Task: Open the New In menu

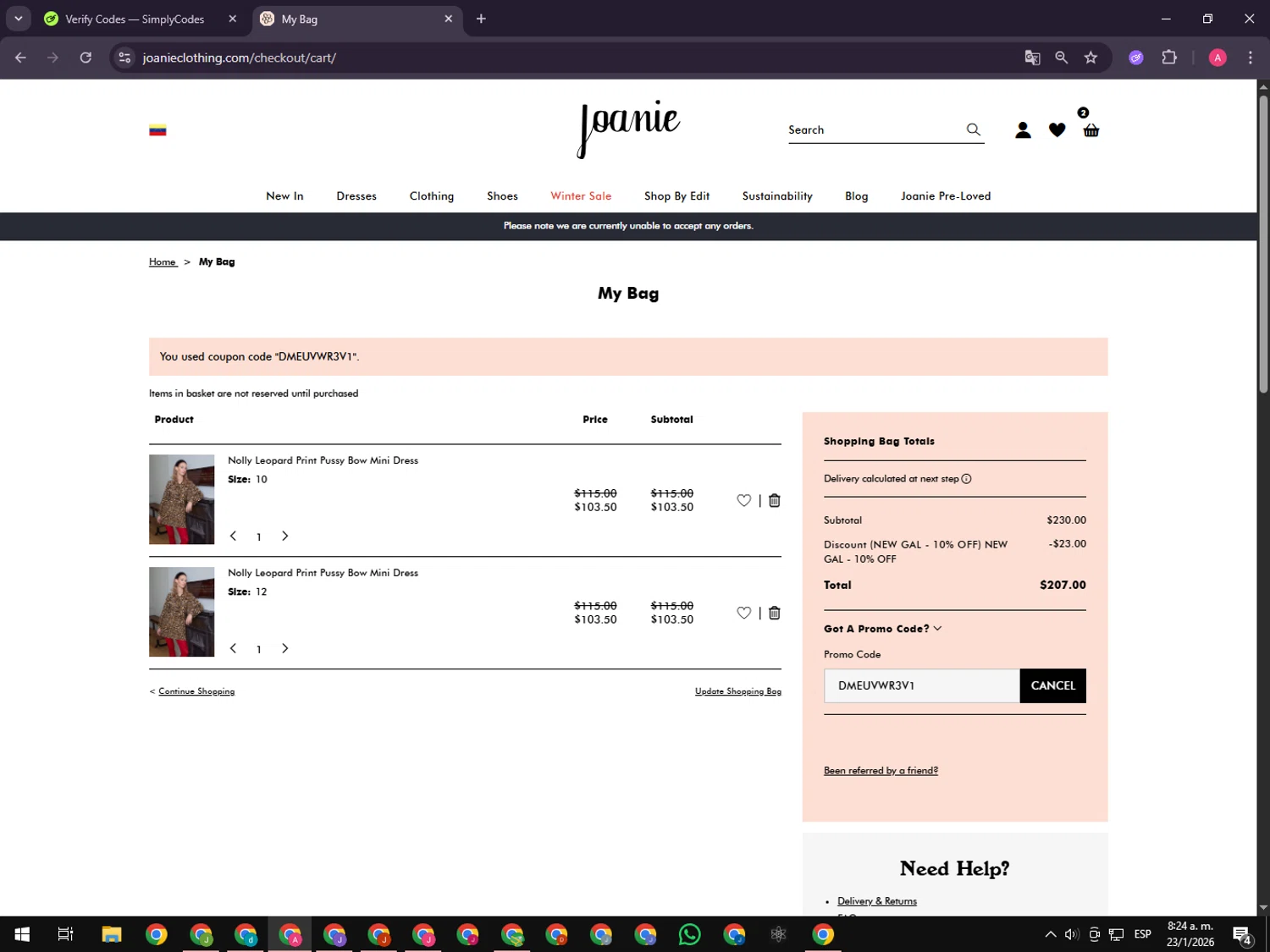Action: [284, 195]
